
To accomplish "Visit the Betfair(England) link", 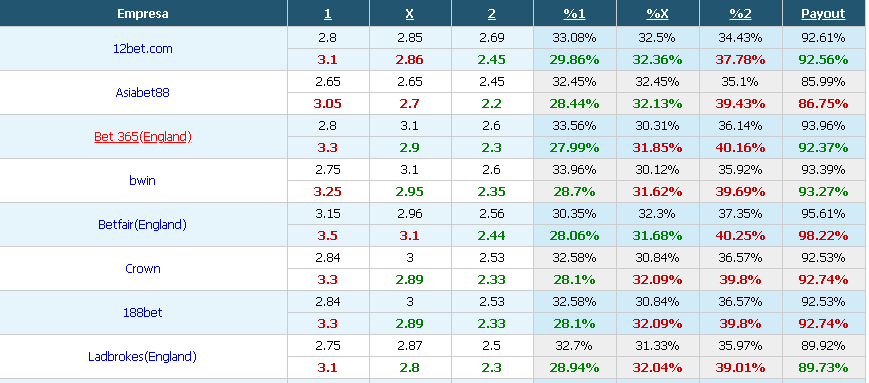I will point(142,224).
